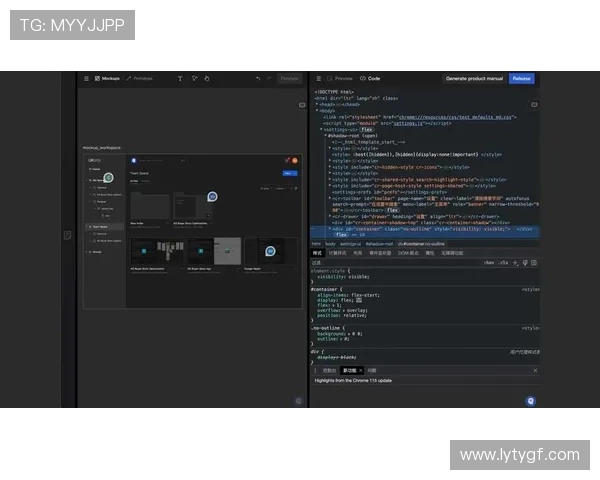Click the Generate product manual button
The image size is (600, 480).
(x=474, y=78)
